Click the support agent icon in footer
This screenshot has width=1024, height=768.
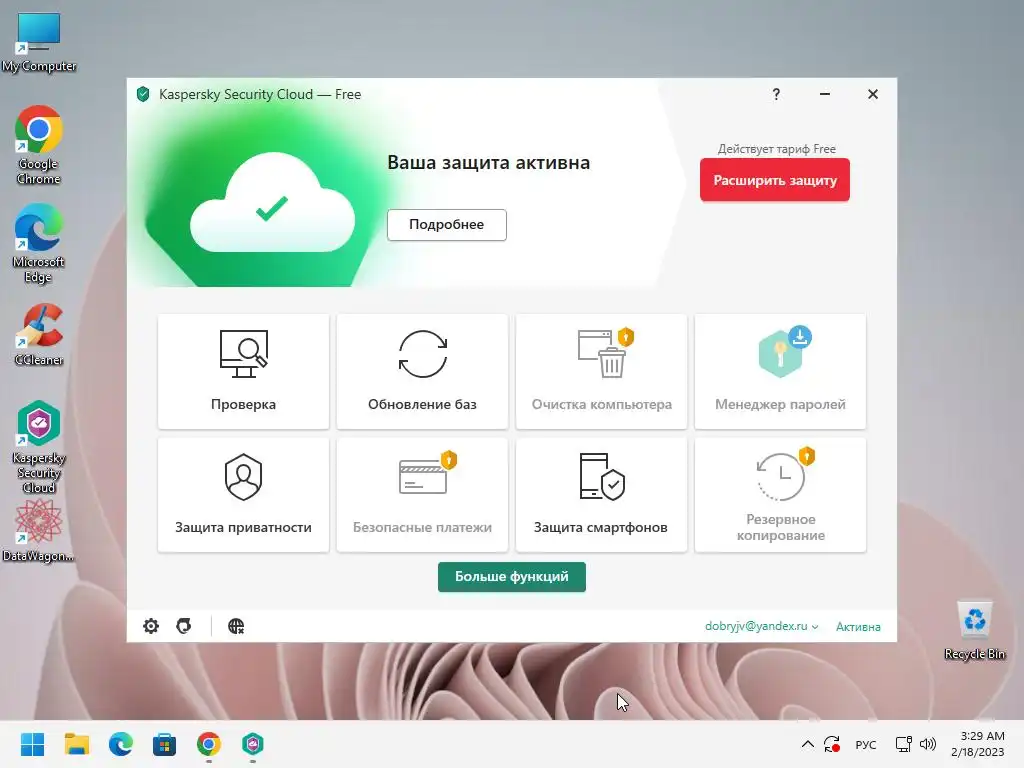pos(184,626)
